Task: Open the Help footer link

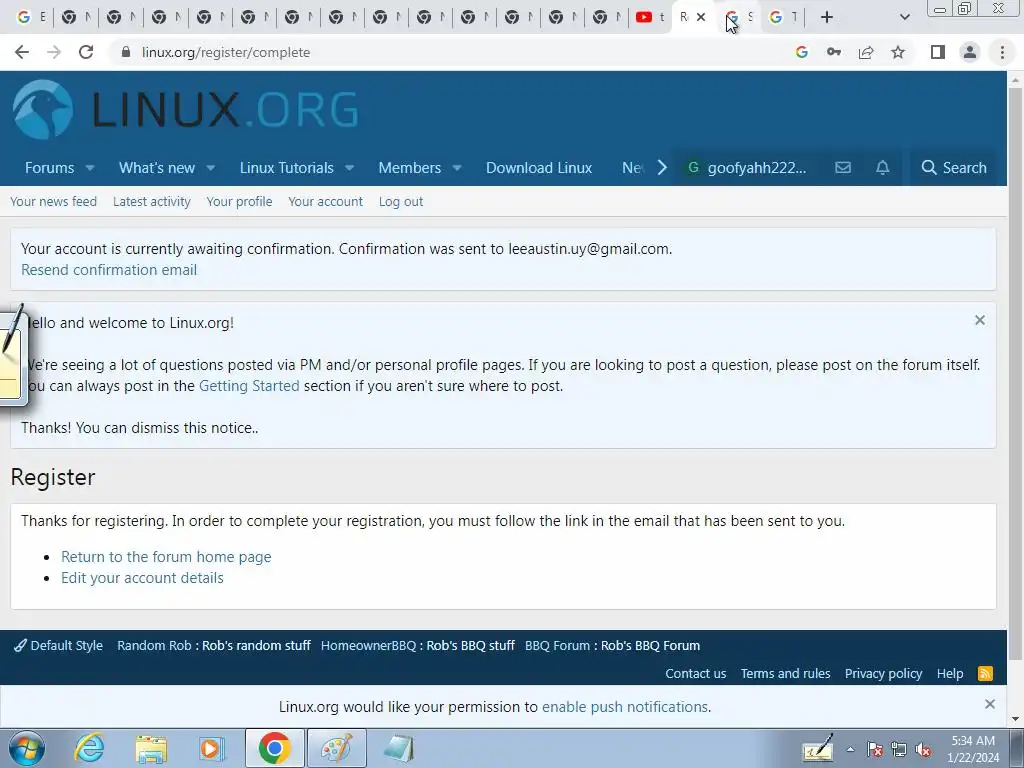Action: coord(950,673)
